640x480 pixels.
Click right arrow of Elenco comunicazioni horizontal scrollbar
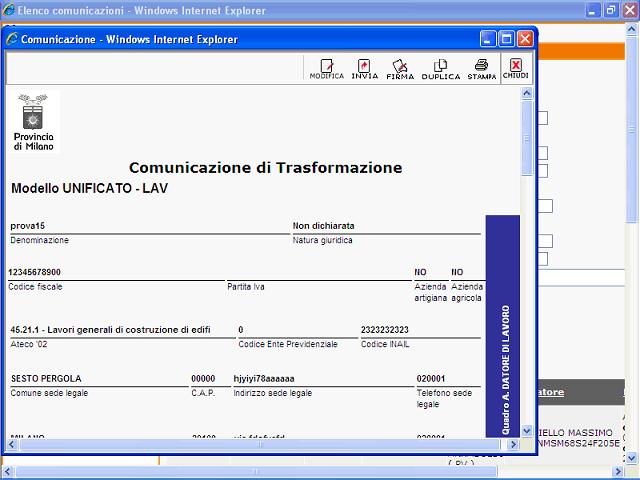(x=620, y=472)
